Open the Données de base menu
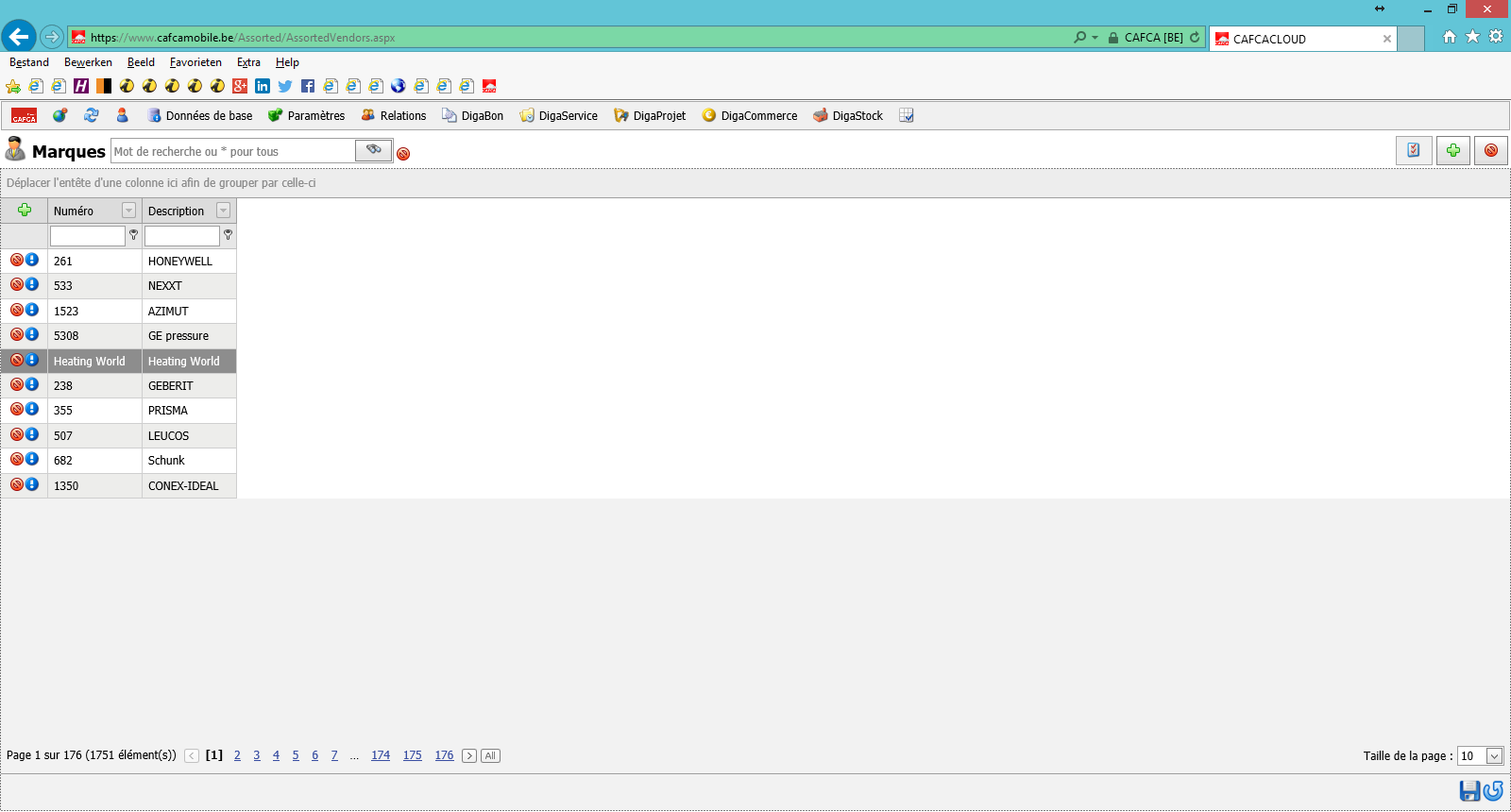 [x=199, y=115]
